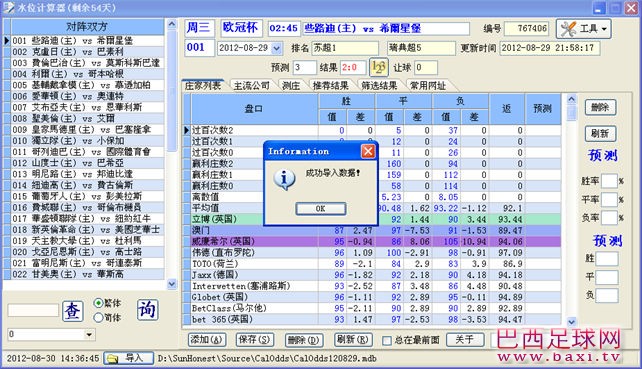Select match row 022 甘美奥(主)

[88, 274]
